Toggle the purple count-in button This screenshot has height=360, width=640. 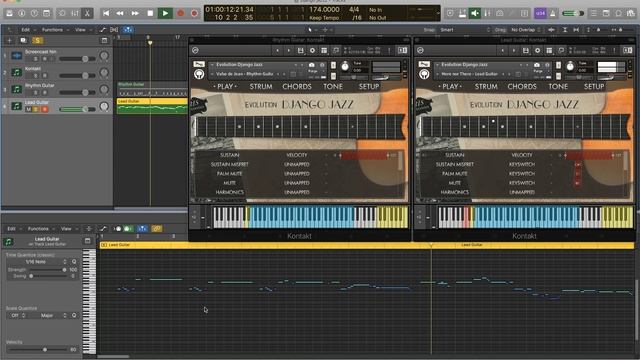click(x=540, y=13)
